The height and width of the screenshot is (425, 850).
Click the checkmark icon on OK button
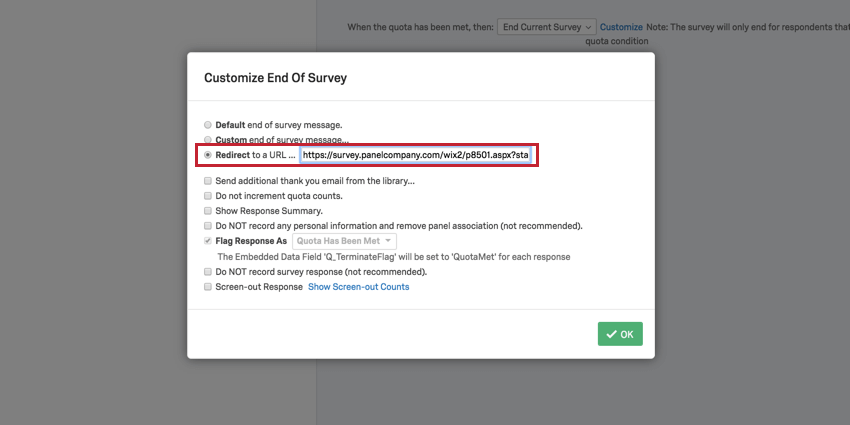pos(610,334)
